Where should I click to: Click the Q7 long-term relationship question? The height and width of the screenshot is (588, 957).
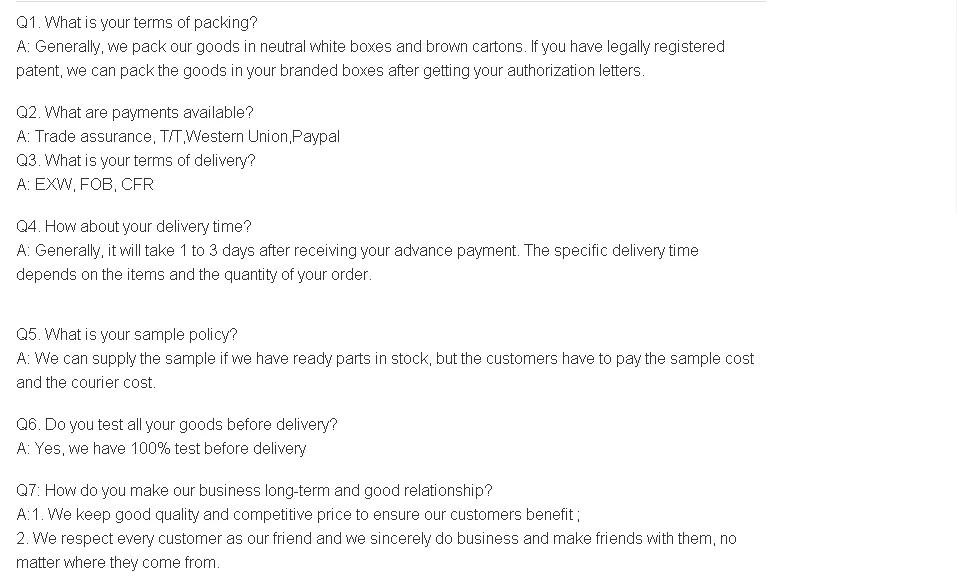(254, 490)
